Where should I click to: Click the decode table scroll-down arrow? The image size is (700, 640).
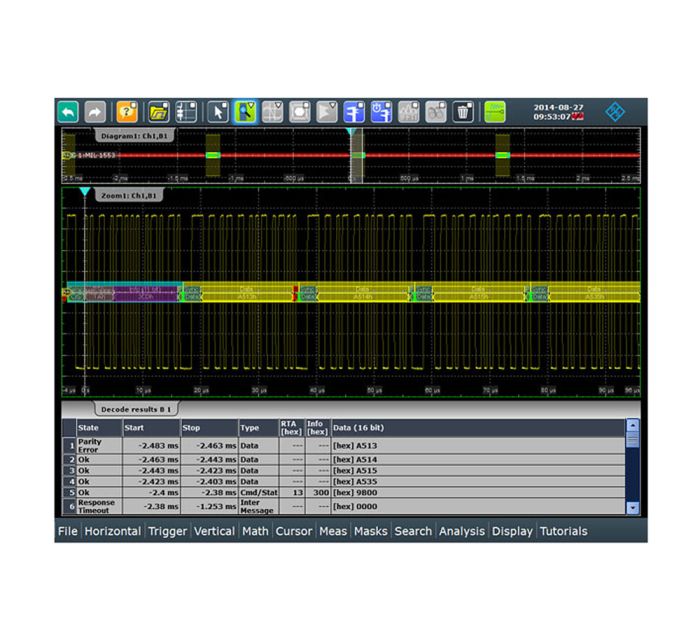633,508
